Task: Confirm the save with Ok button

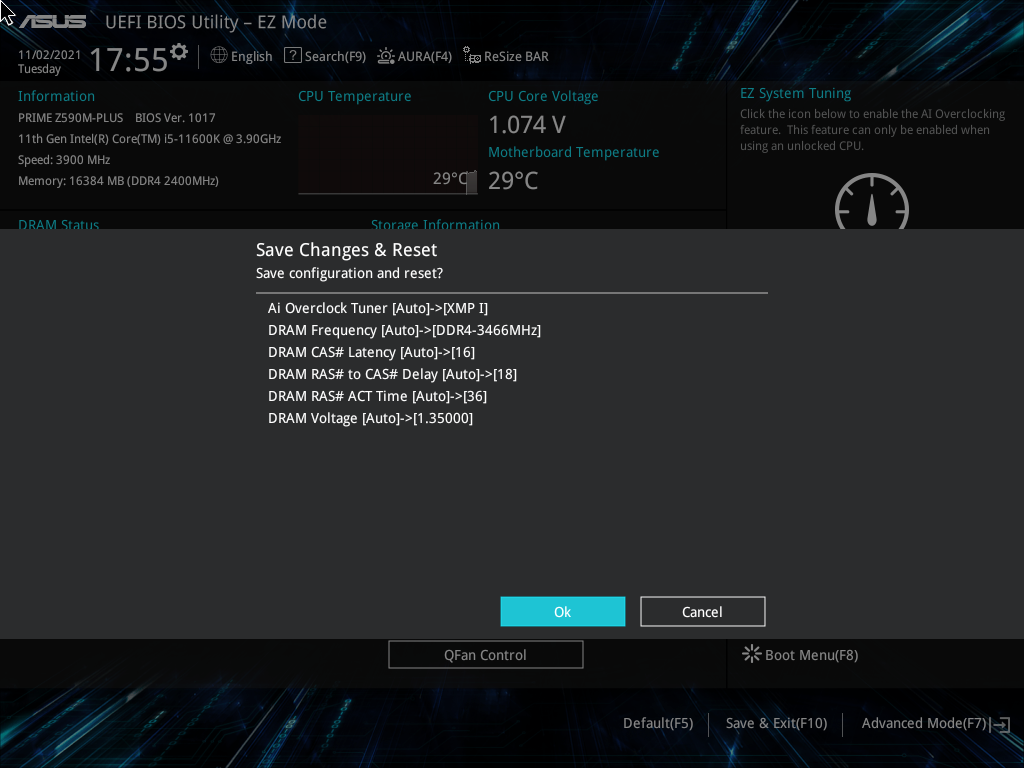Action: (x=562, y=611)
